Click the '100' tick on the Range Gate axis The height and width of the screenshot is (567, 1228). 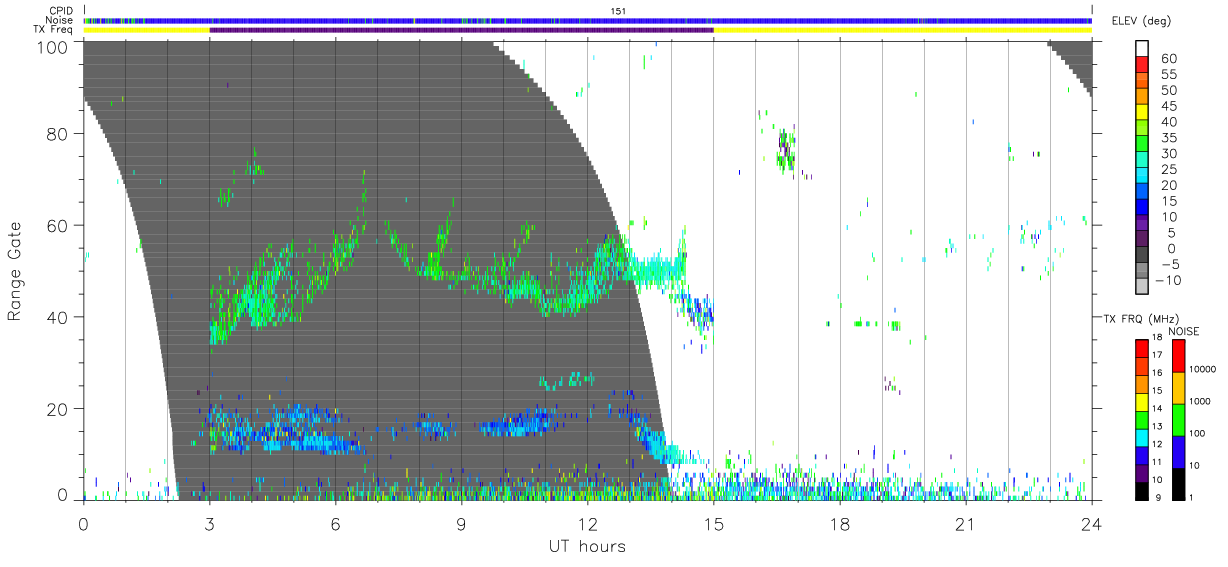52,46
